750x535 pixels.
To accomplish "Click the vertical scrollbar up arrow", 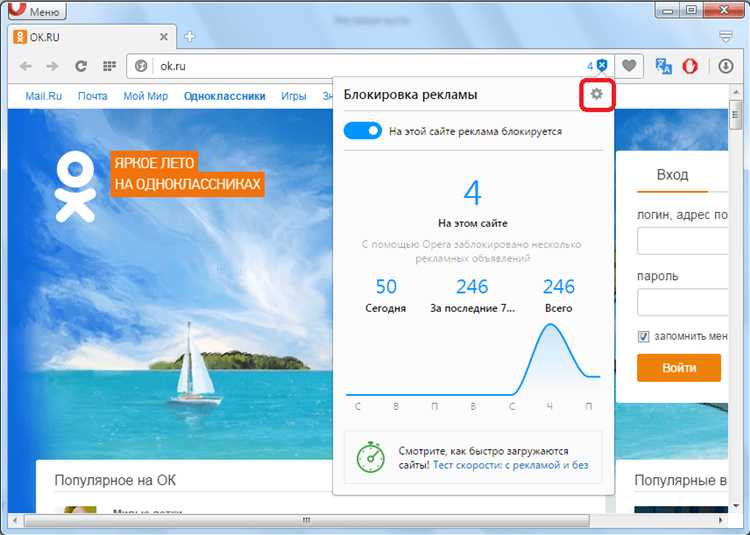I will pyautogui.click(x=736, y=91).
